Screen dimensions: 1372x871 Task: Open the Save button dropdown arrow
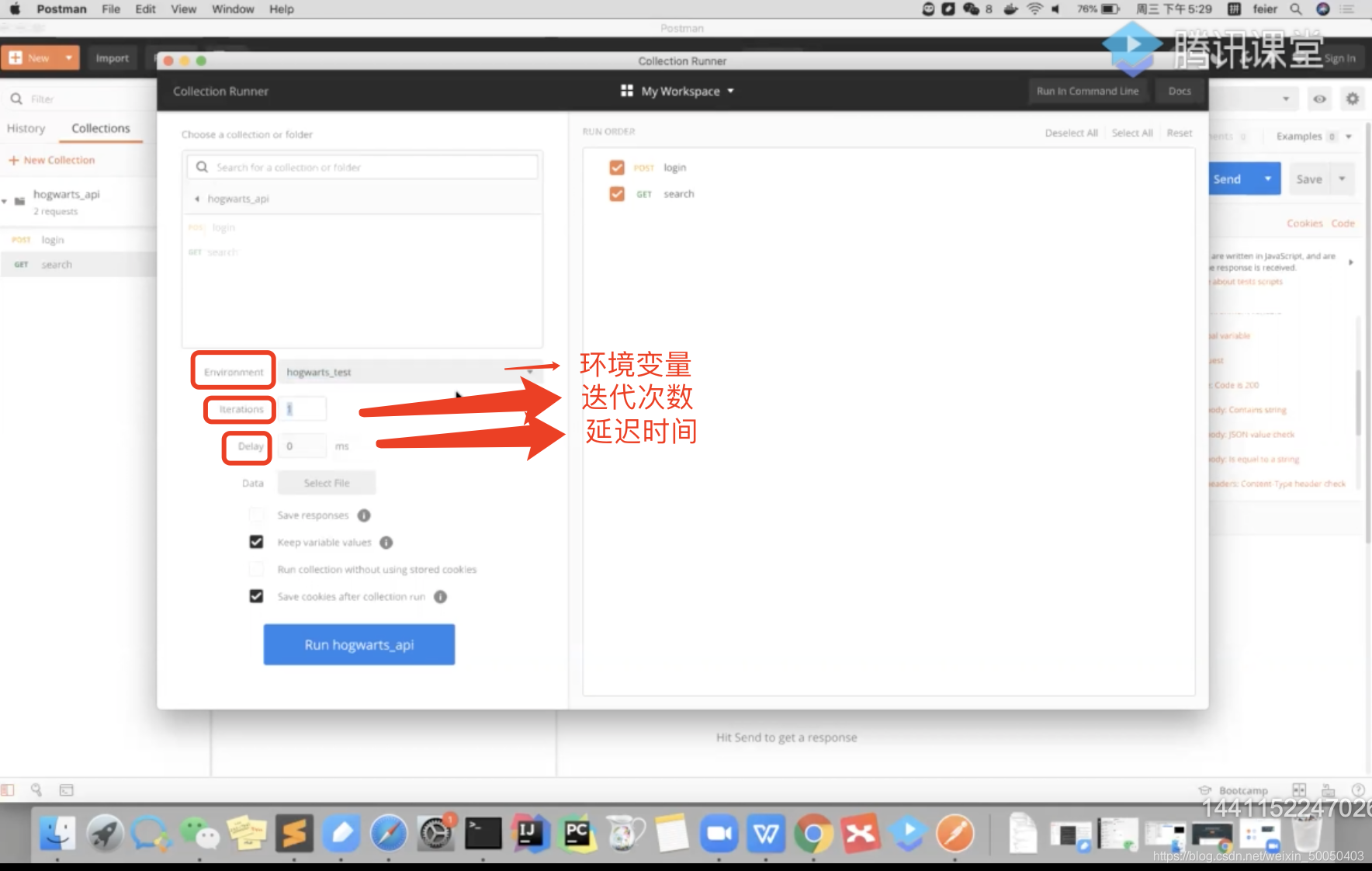point(1343,179)
